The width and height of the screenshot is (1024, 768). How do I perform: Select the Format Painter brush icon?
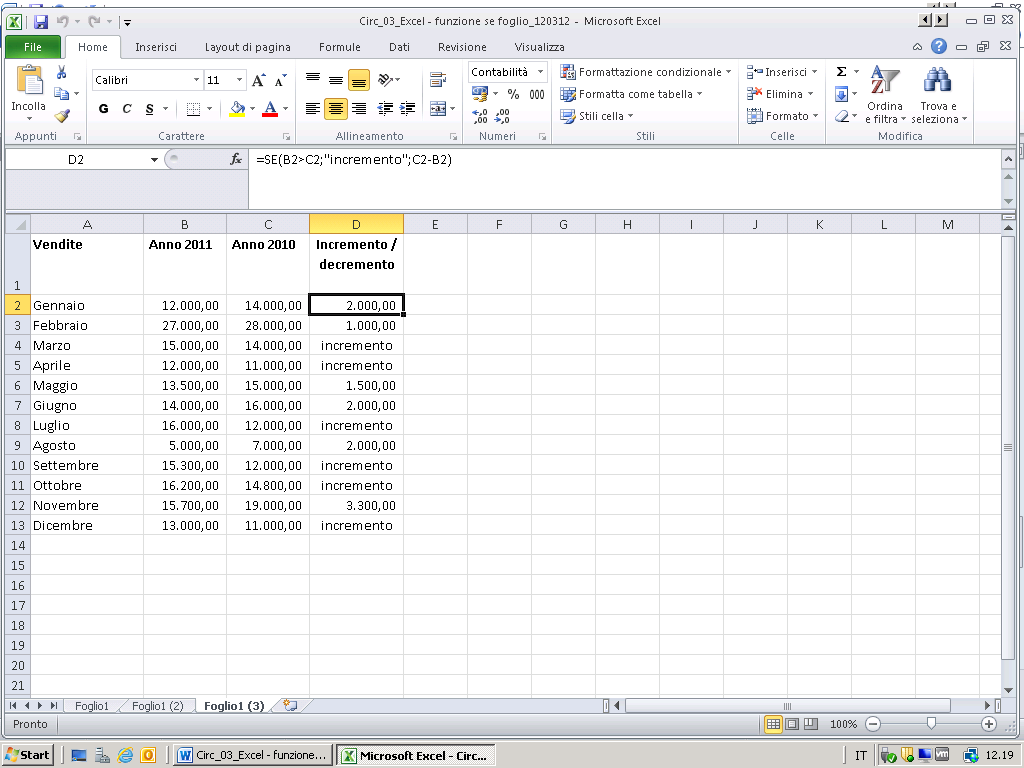(61, 116)
